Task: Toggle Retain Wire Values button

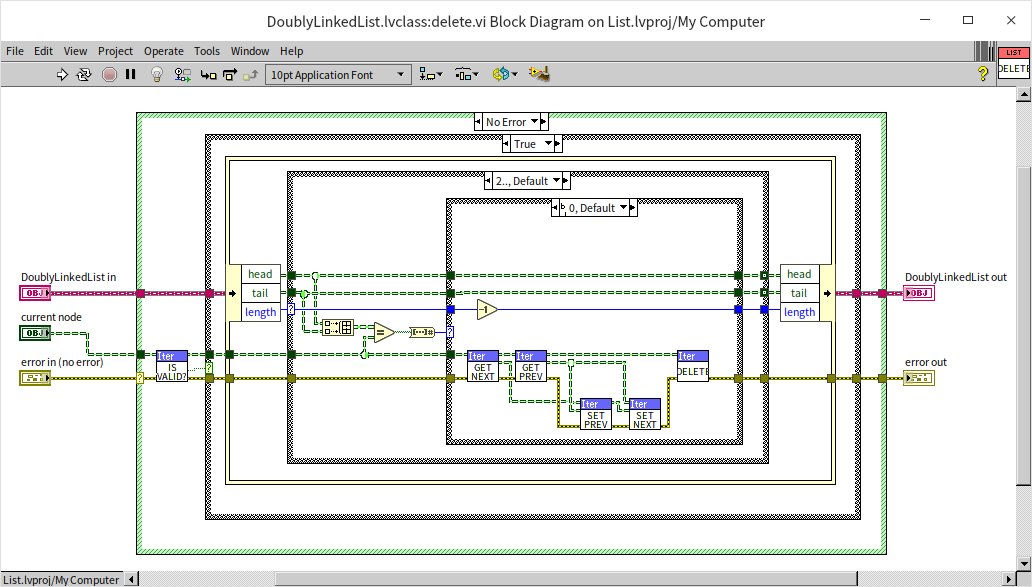Action: pos(182,74)
